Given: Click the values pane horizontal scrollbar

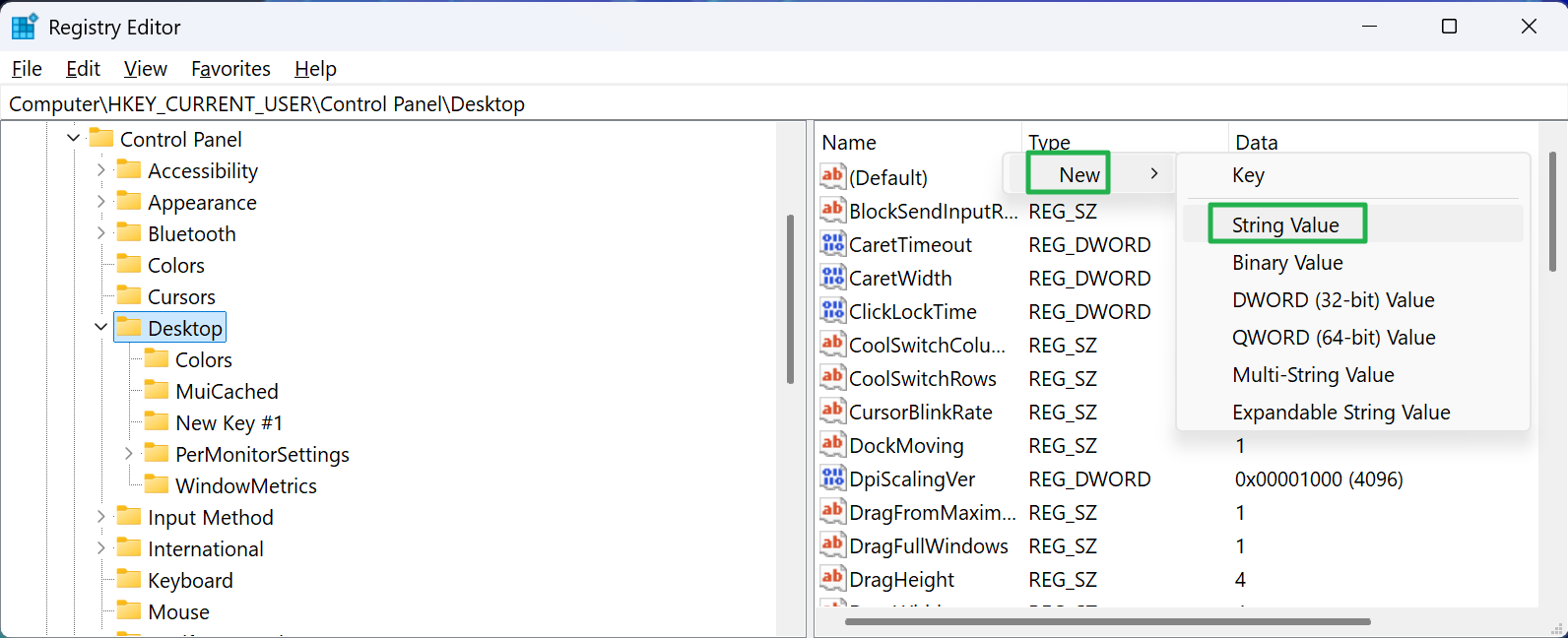Looking at the screenshot, I should [x=1107, y=621].
